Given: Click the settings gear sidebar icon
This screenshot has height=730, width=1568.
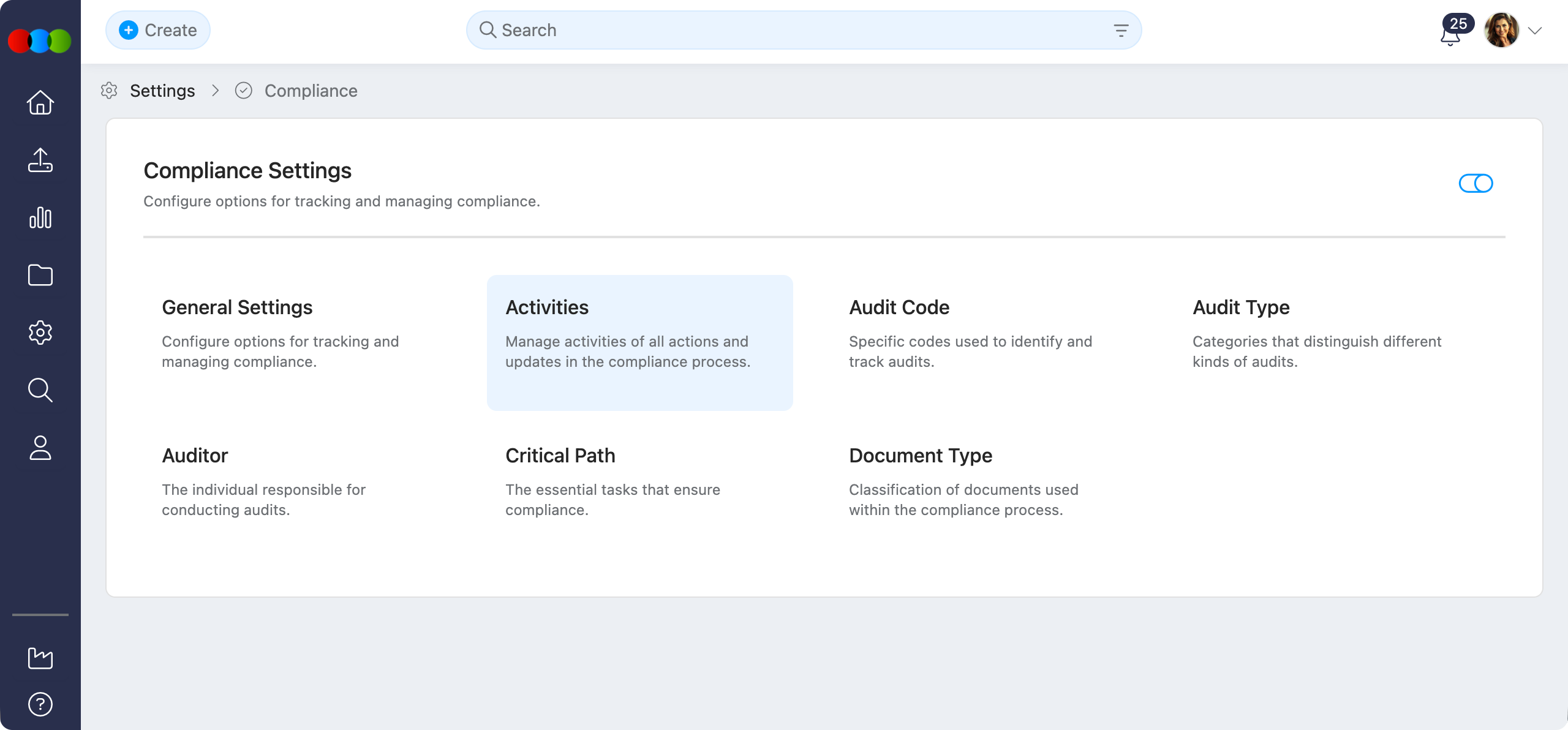Looking at the screenshot, I should click(40, 333).
